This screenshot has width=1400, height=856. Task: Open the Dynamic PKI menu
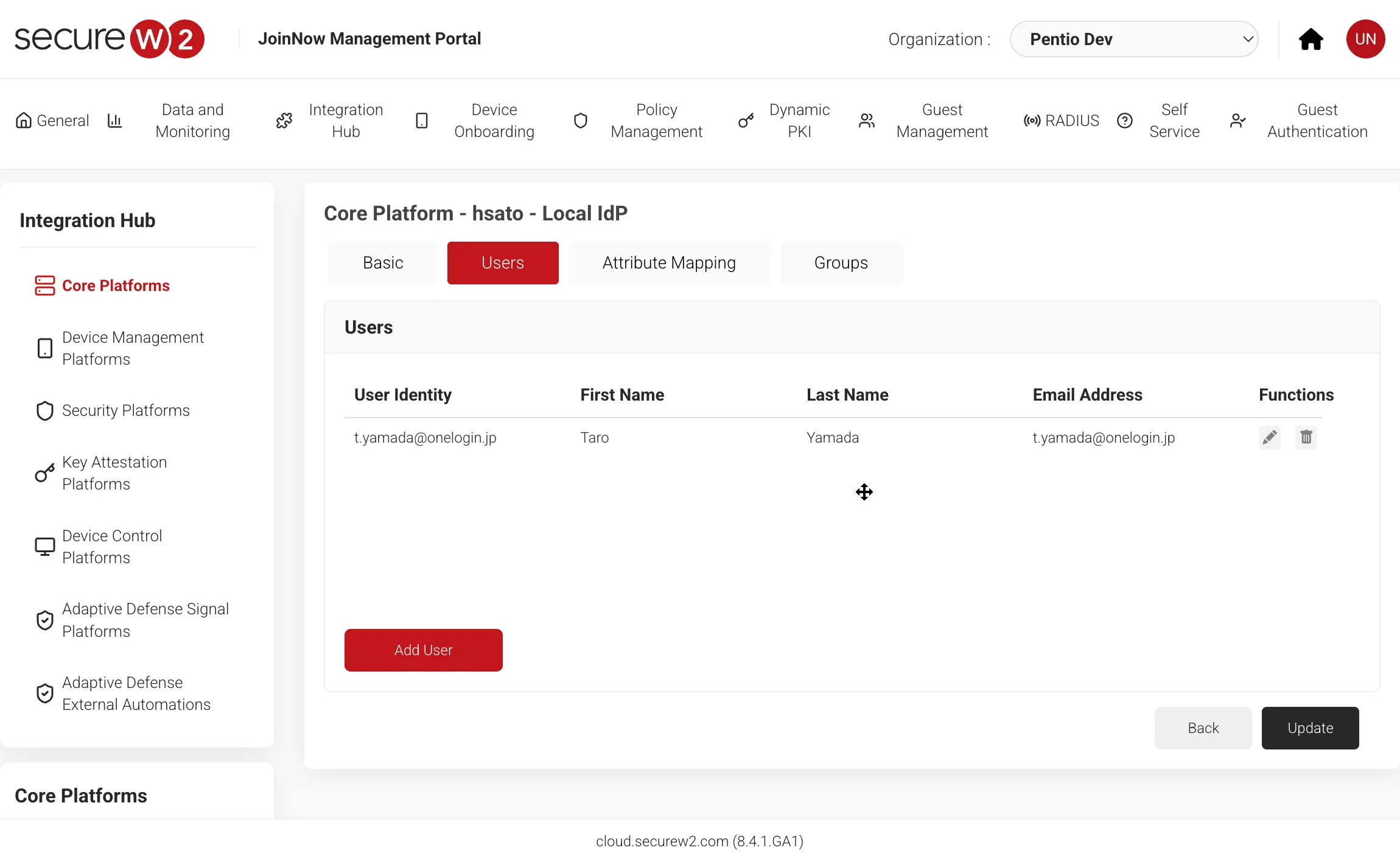(799, 121)
